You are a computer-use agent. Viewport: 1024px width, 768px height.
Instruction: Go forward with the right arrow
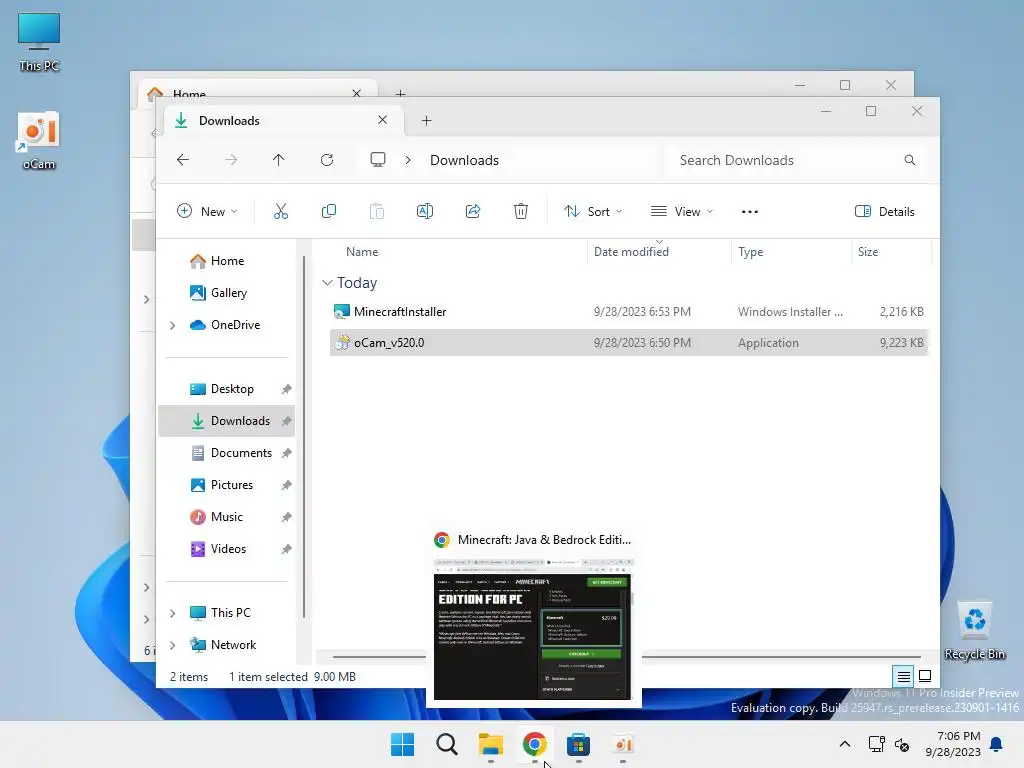point(231,160)
